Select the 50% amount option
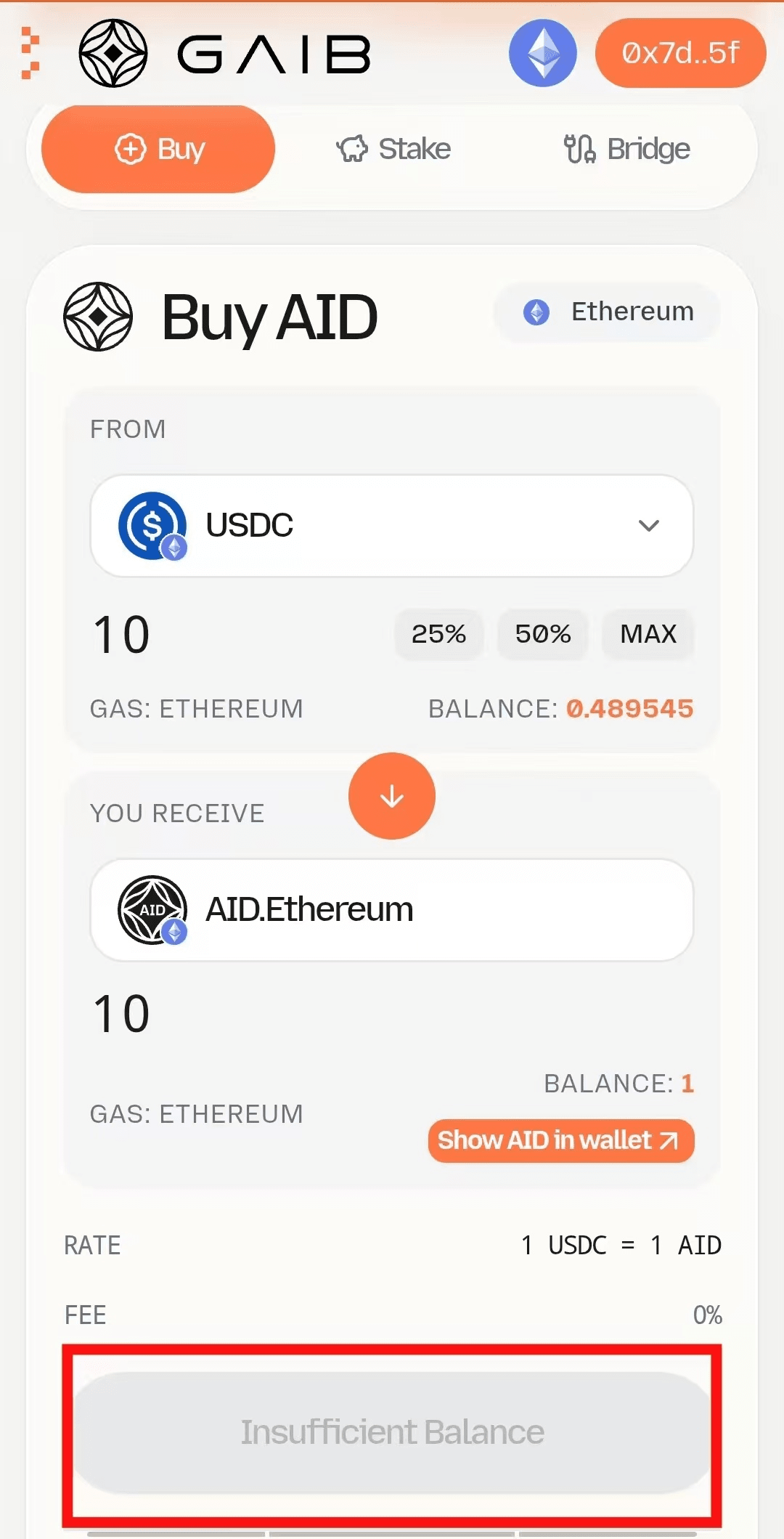 tap(543, 634)
